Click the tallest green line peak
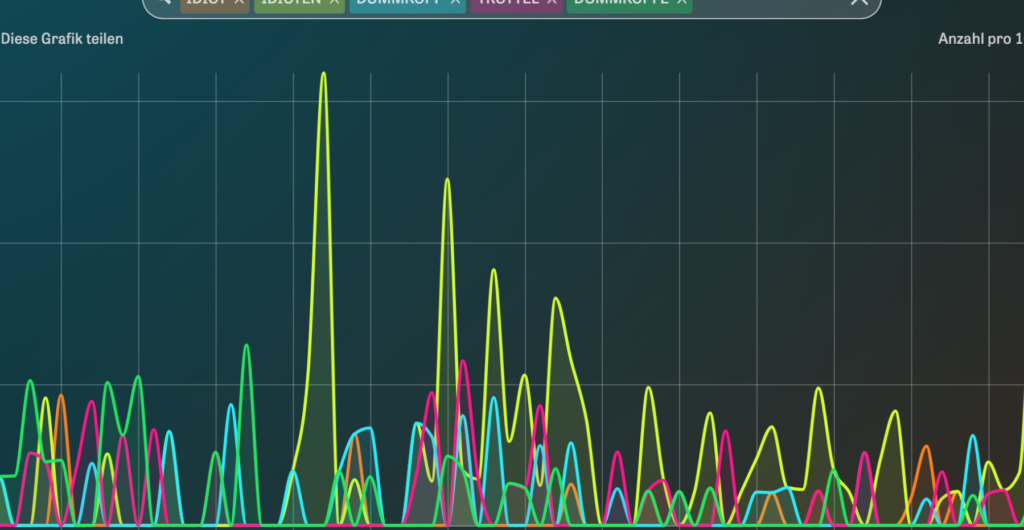This screenshot has width=1024, height=530. (246, 346)
